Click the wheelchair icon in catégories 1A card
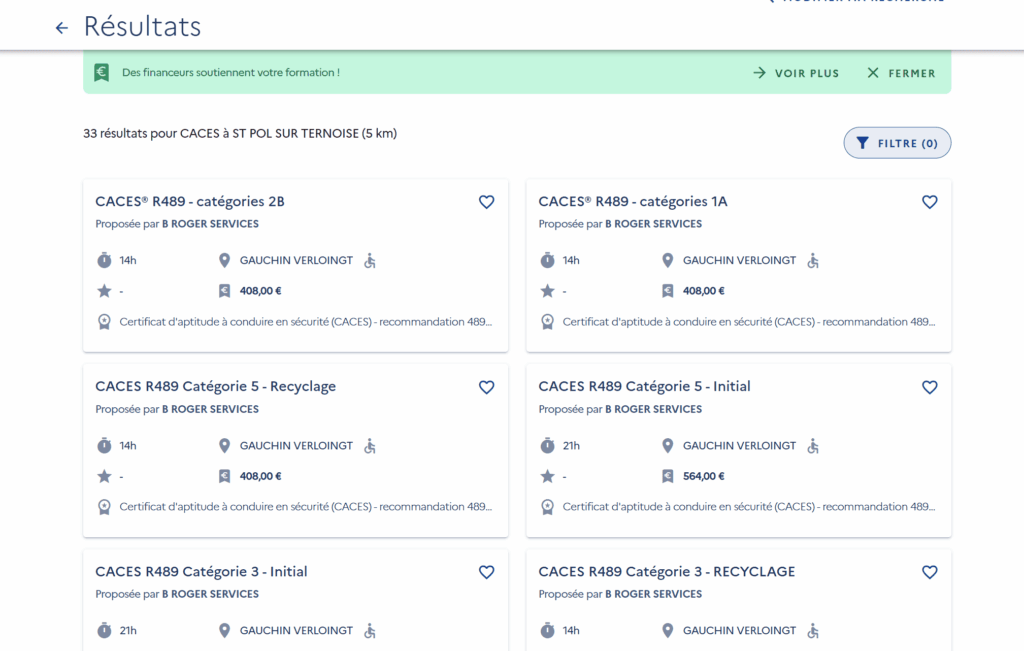The height and width of the screenshot is (651, 1024). click(813, 261)
